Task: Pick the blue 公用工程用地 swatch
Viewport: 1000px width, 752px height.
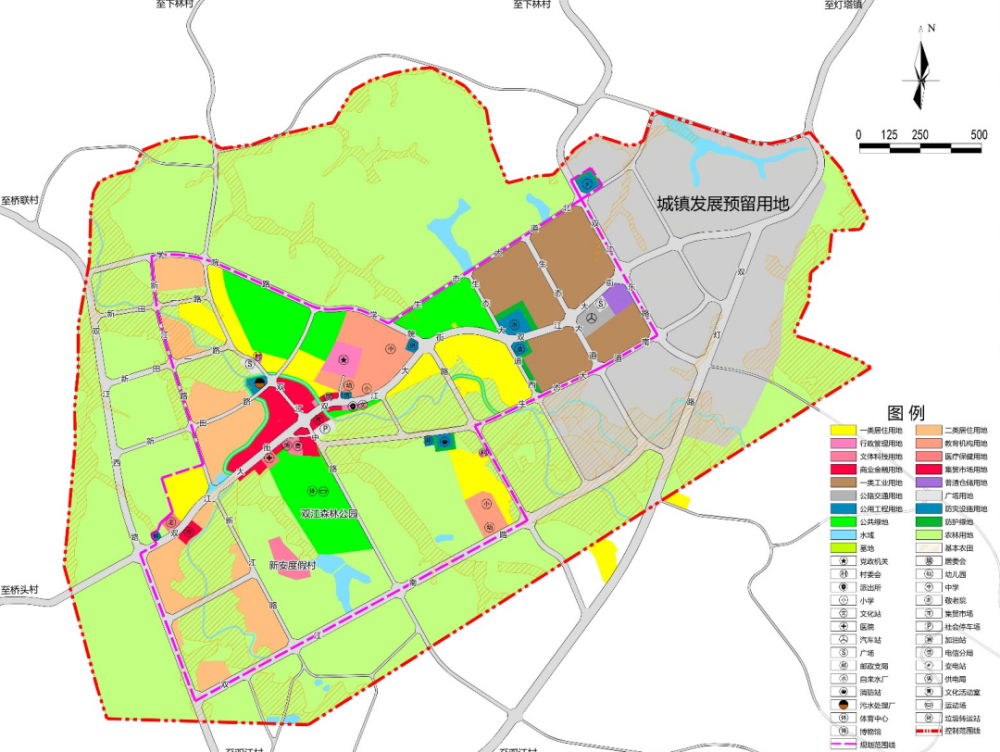Action: coord(843,509)
